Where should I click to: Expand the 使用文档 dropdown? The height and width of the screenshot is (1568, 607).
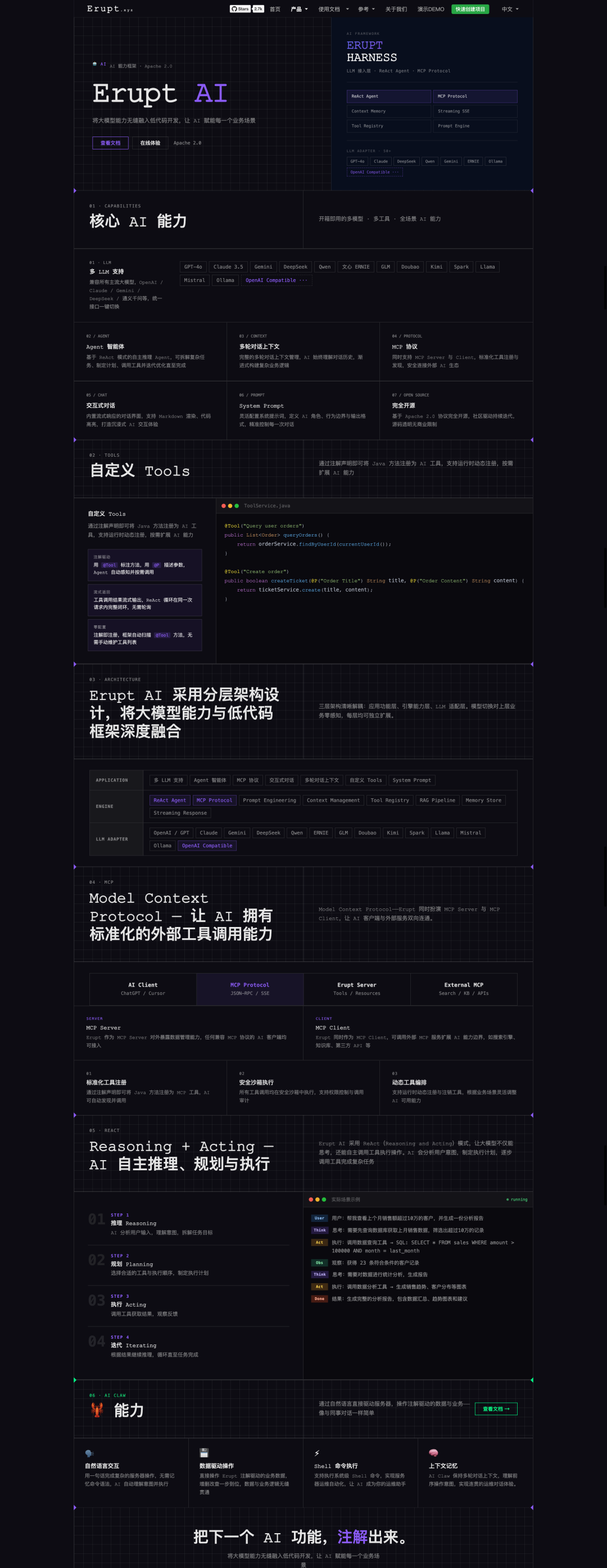334,9
